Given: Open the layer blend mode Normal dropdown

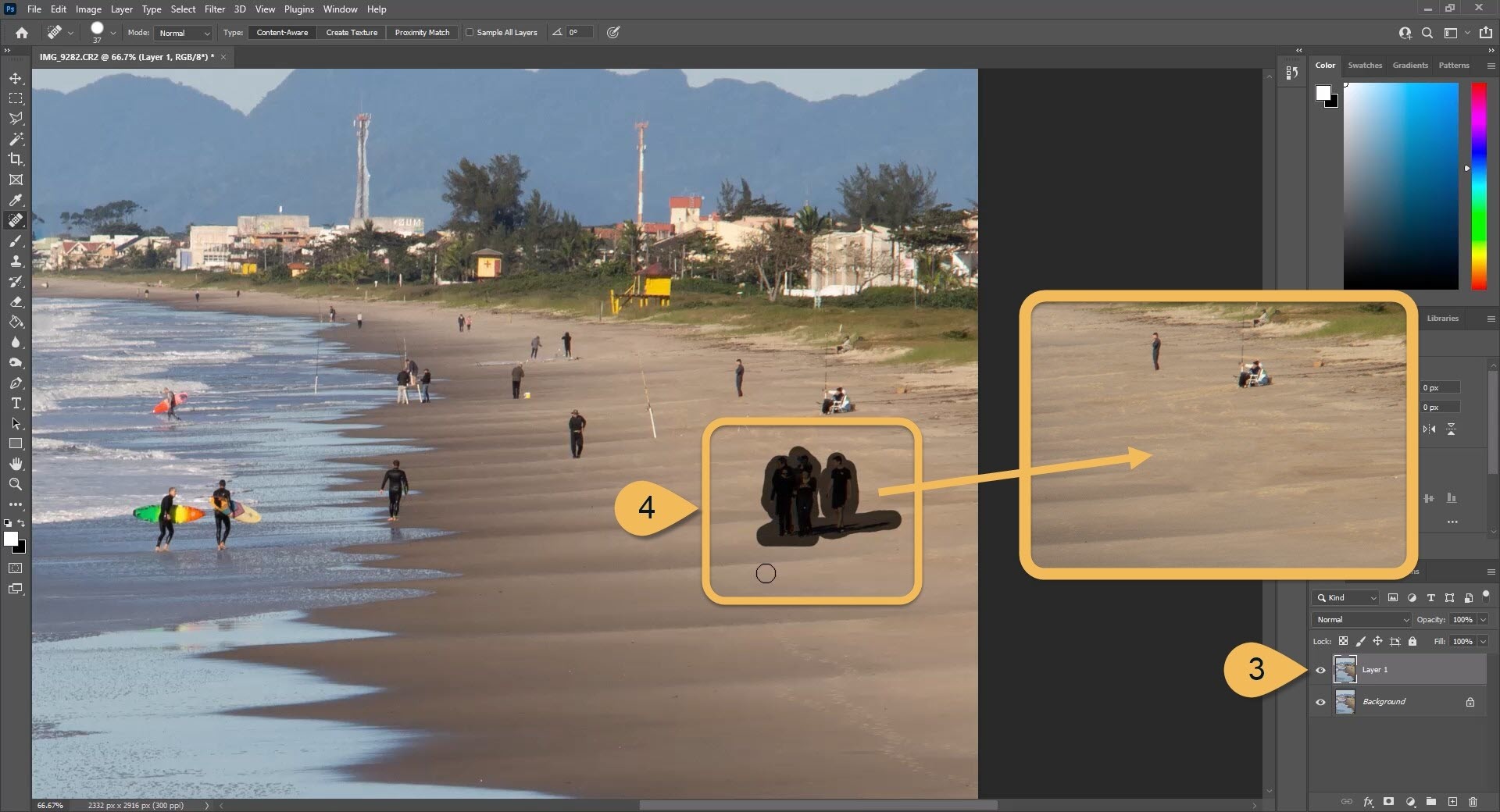Looking at the screenshot, I should tap(1362, 620).
